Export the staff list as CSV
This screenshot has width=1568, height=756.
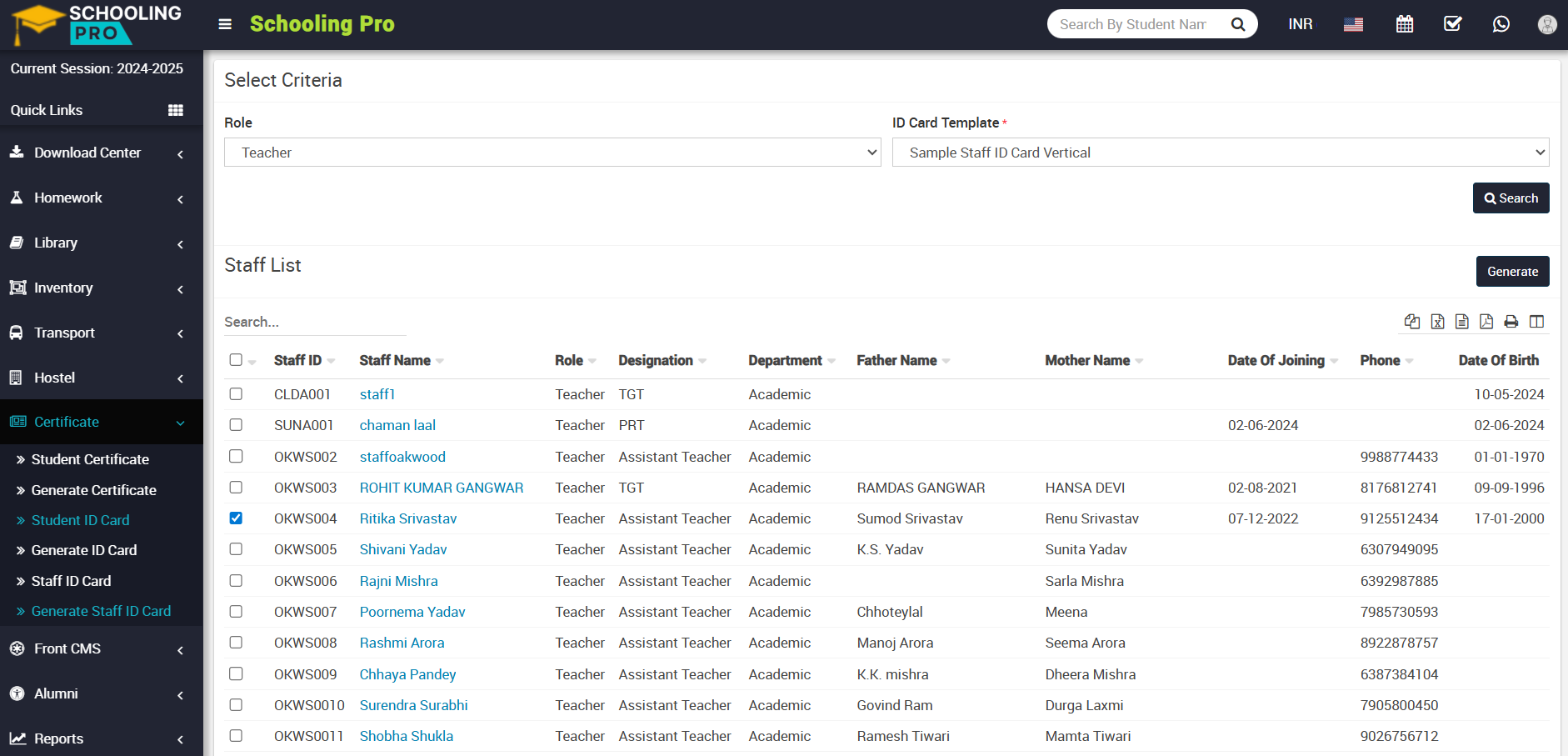point(1462,322)
